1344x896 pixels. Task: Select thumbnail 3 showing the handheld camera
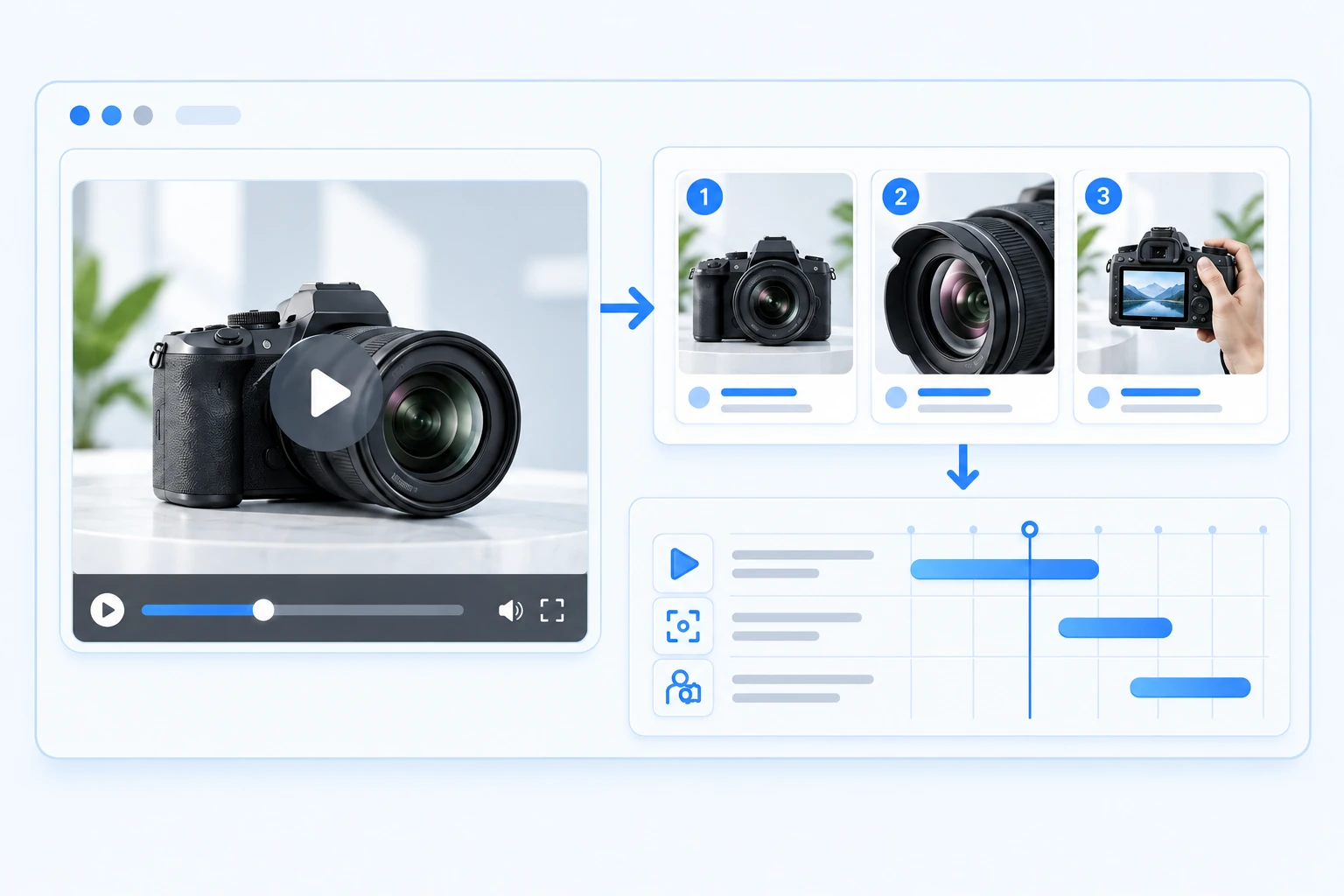click(1170, 273)
